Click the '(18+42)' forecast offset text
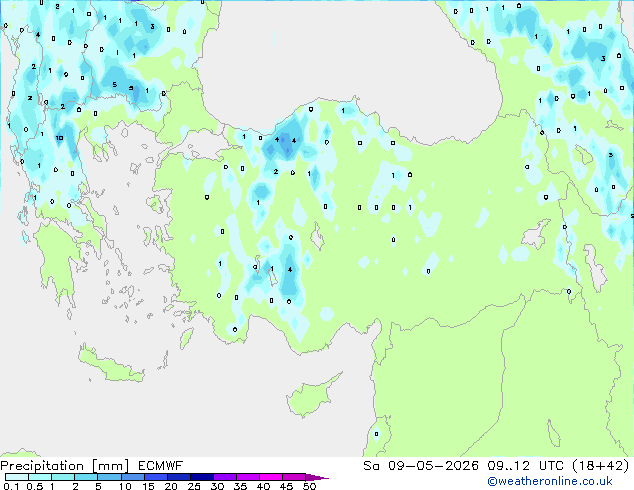The height and width of the screenshot is (490, 634). (601, 466)
